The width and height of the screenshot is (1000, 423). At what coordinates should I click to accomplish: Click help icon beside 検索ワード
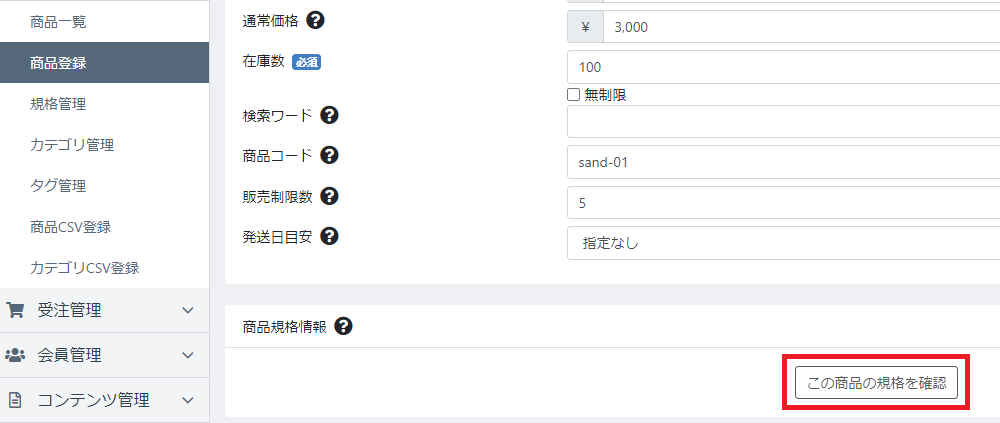coord(328,115)
